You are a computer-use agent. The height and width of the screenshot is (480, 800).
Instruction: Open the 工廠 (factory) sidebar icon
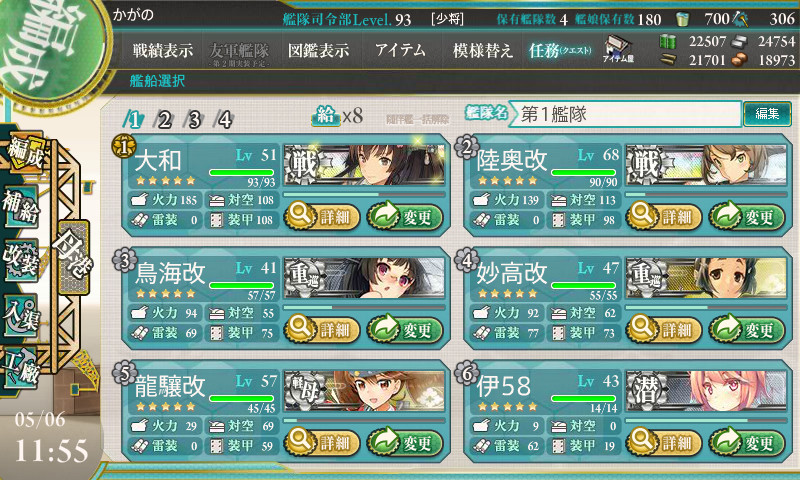(x=21, y=368)
